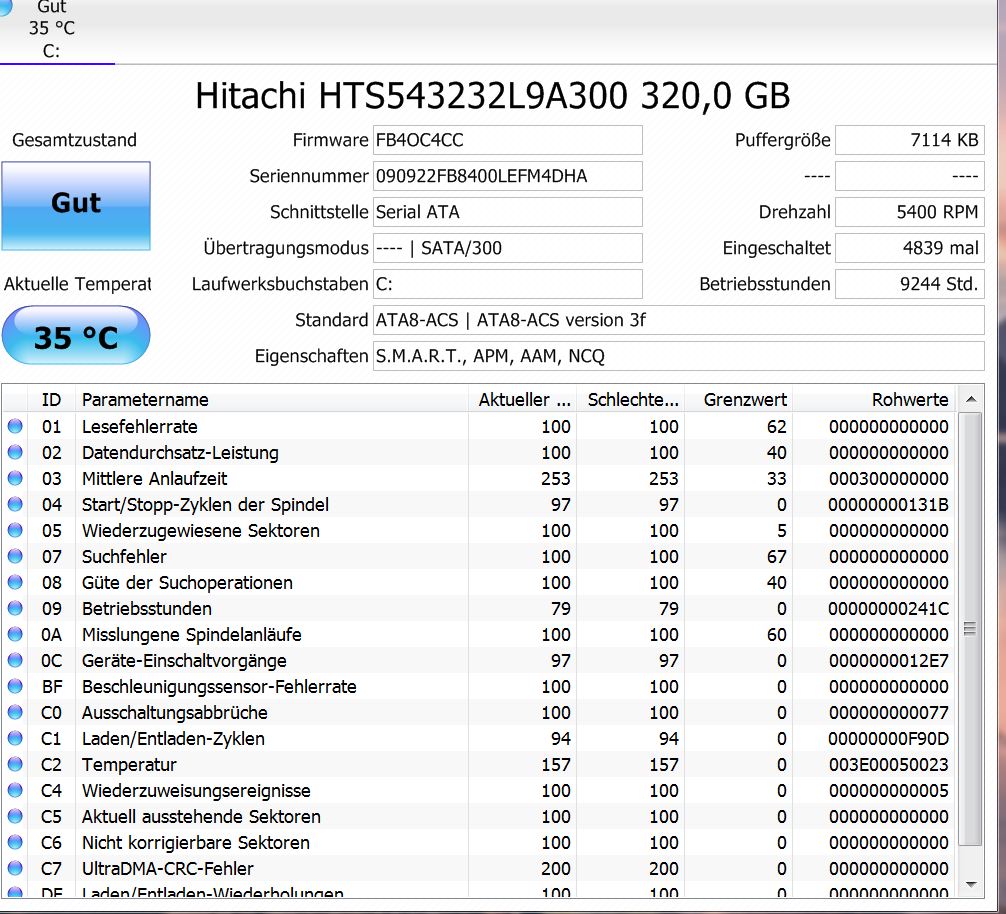This screenshot has height=914, width=1006.
Task: Click the Hitachi HTS543232L9A300 drive title
Action: pos(492,96)
